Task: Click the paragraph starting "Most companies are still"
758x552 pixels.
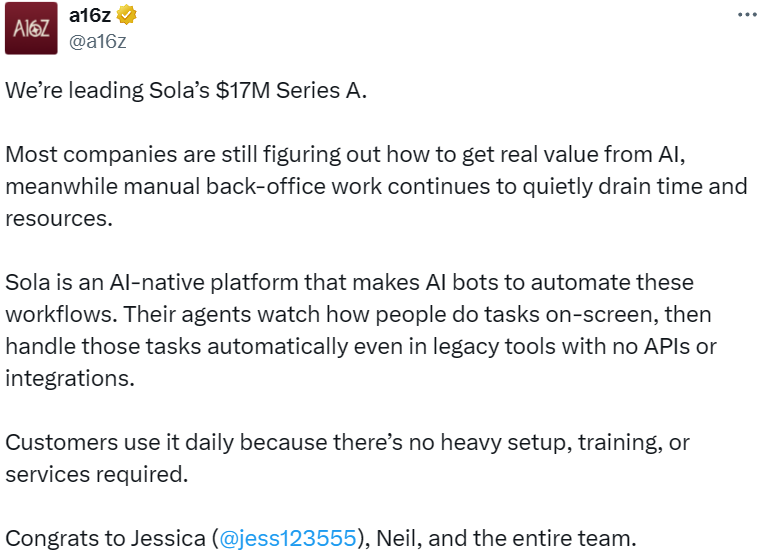Action: 346,156
